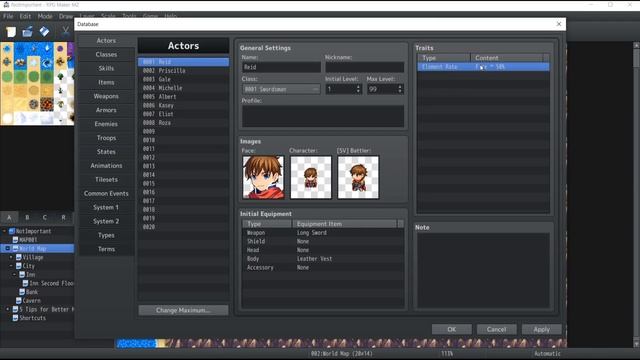Switch to the Tilesets database tab
The width and height of the screenshot is (640, 360).
pyautogui.click(x=106, y=179)
